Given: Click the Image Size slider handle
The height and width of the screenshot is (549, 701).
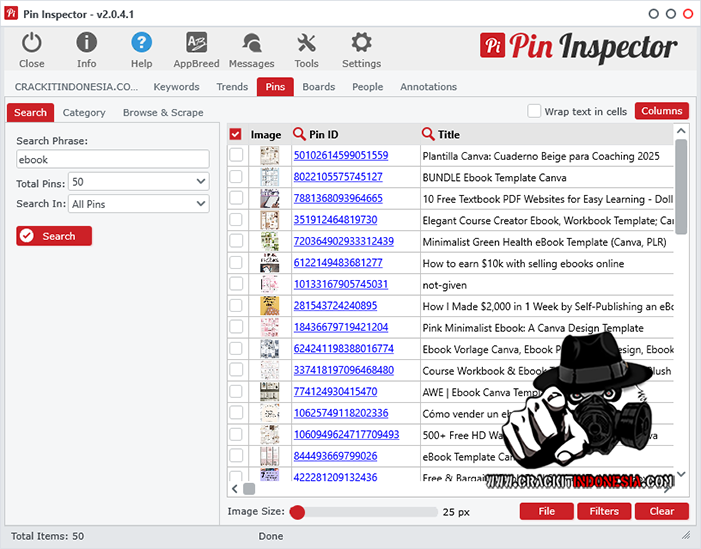Looking at the screenshot, I should 297,512.
